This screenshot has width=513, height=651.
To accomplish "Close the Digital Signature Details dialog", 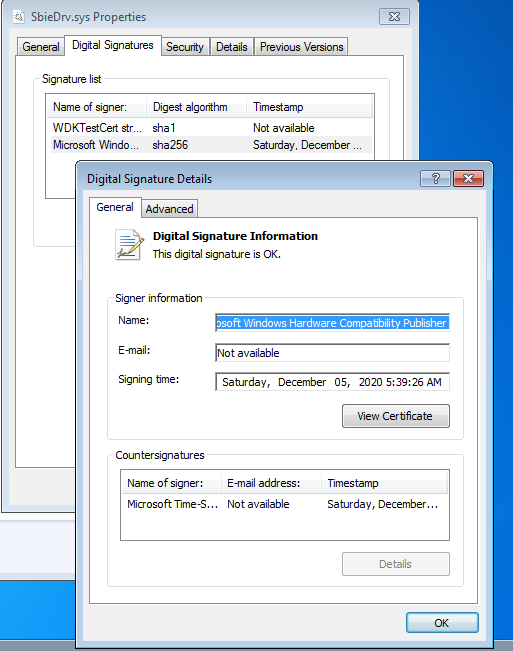I will coord(468,179).
